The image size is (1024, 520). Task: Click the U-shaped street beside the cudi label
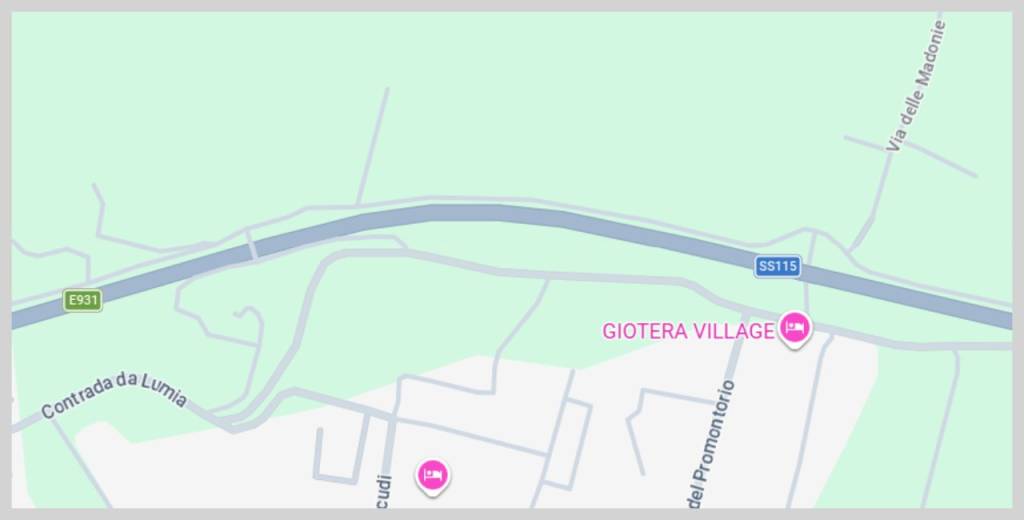pyautogui.click(x=340, y=457)
